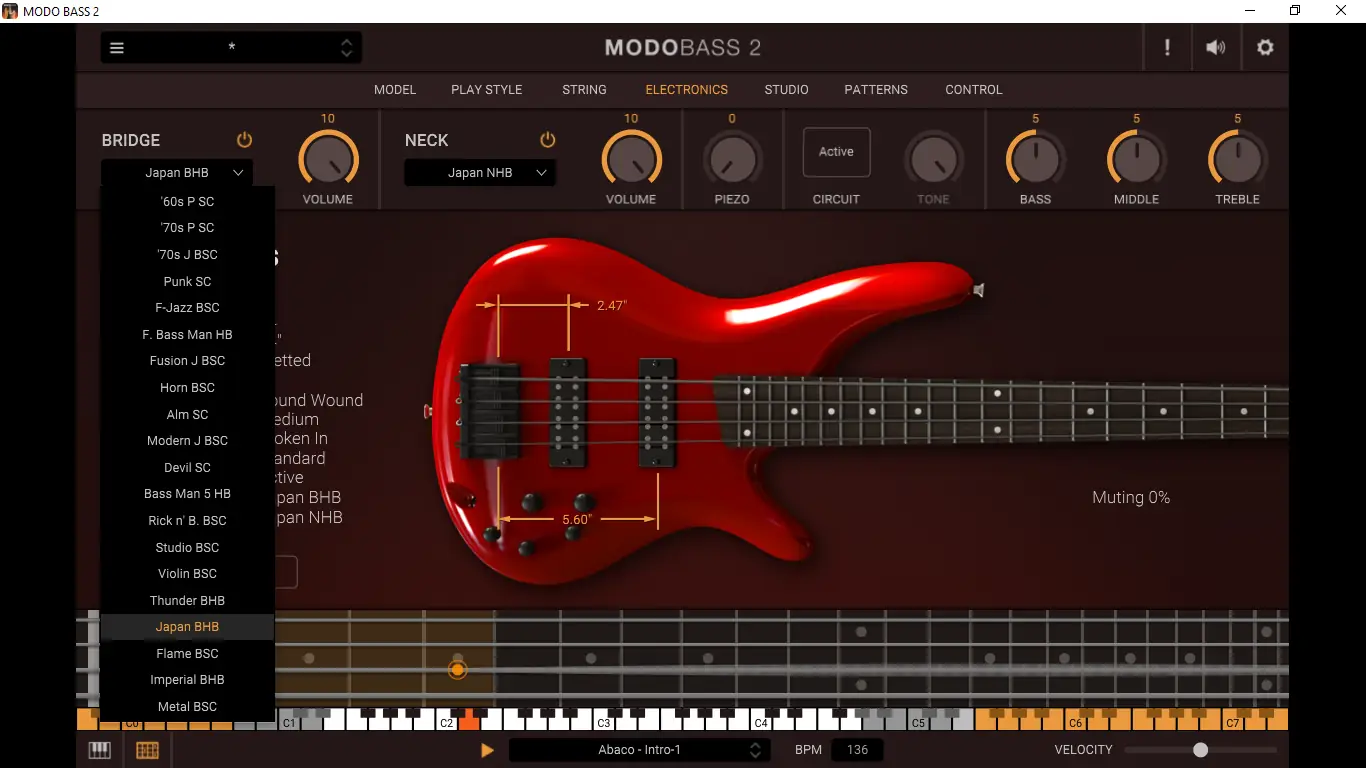The image size is (1366, 768).
Task: Switch to the MODEL tab
Action: click(x=395, y=90)
